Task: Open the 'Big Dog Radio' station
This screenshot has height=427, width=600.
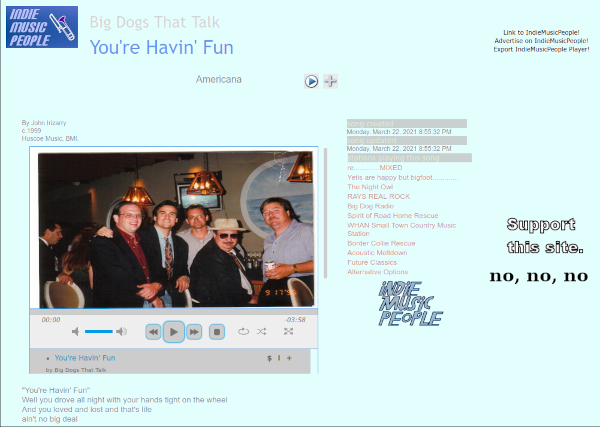Action: (x=370, y=206)
